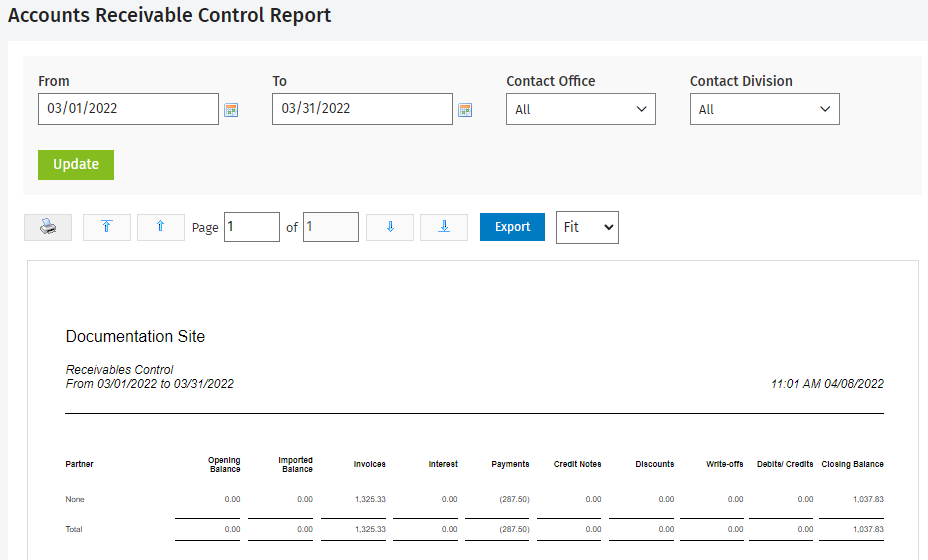Viewport: 928px width, 560px height.
Task: Click the 'Contact Office' label
Action: [x=550, y=81]
